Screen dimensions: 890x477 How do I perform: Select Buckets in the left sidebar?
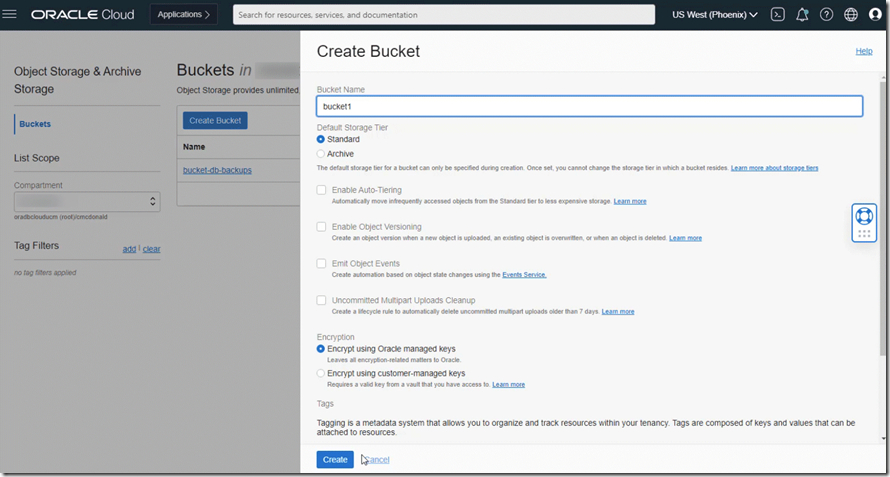click(x=35, y=124)
